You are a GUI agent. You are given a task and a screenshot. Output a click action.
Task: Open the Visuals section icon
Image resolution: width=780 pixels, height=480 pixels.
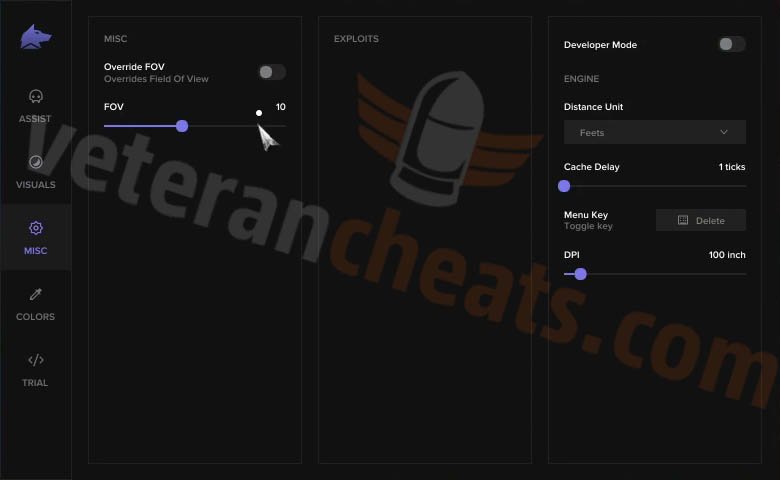(36, 162)
